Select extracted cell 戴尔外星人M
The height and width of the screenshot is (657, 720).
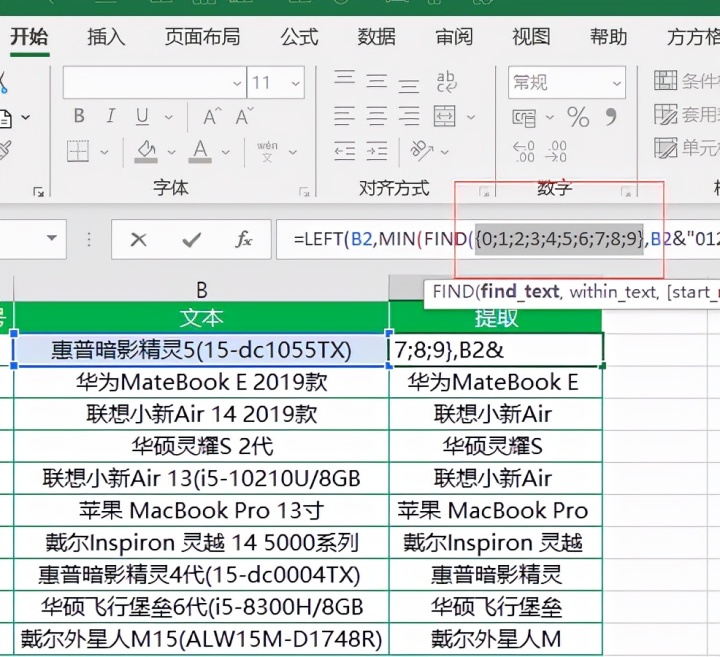(495, 639)
